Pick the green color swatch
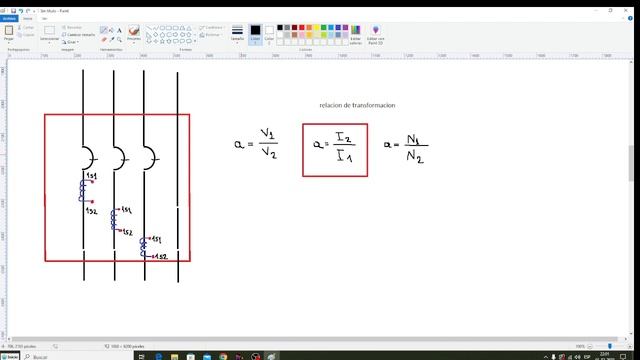This screenshot has width=640, height=360. [x=324, y=27]
